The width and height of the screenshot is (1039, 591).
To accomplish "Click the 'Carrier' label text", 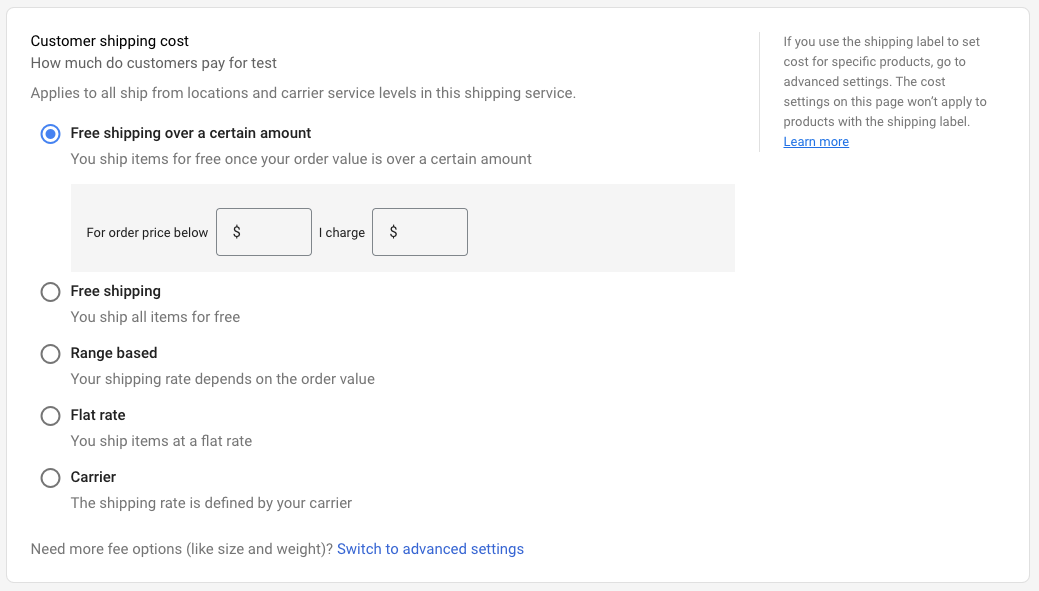I will pos(93,477).
